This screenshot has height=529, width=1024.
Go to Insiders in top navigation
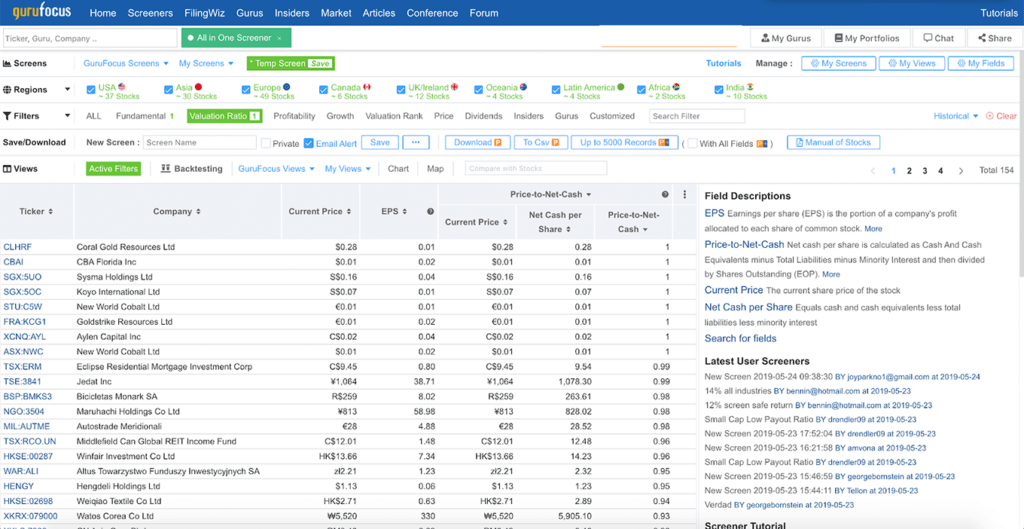tap(293, 13)
